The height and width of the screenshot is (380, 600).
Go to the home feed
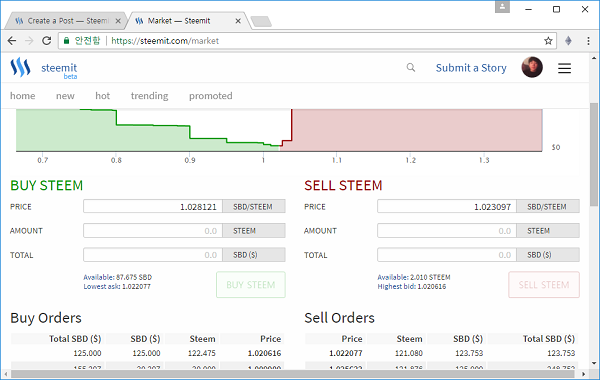click(23, 96)
